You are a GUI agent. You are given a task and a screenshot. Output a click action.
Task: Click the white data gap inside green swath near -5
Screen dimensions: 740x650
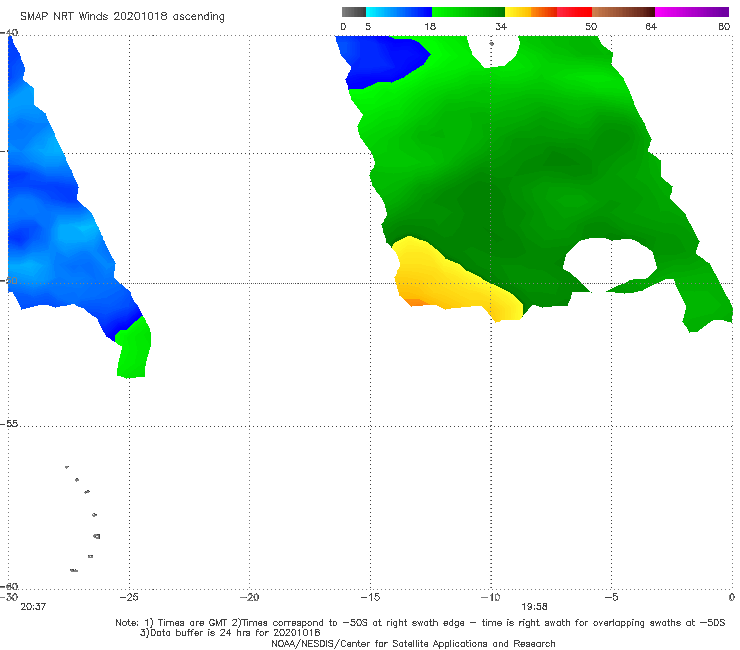(610, 262)
